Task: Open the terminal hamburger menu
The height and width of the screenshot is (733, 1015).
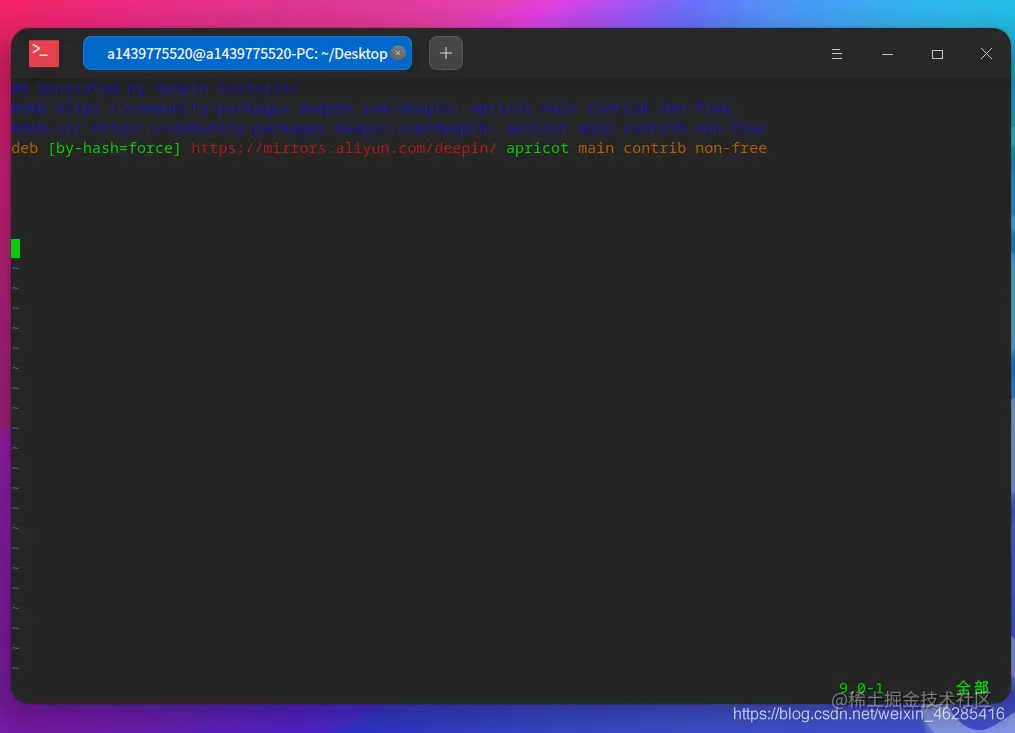Action: click(836, 54)
